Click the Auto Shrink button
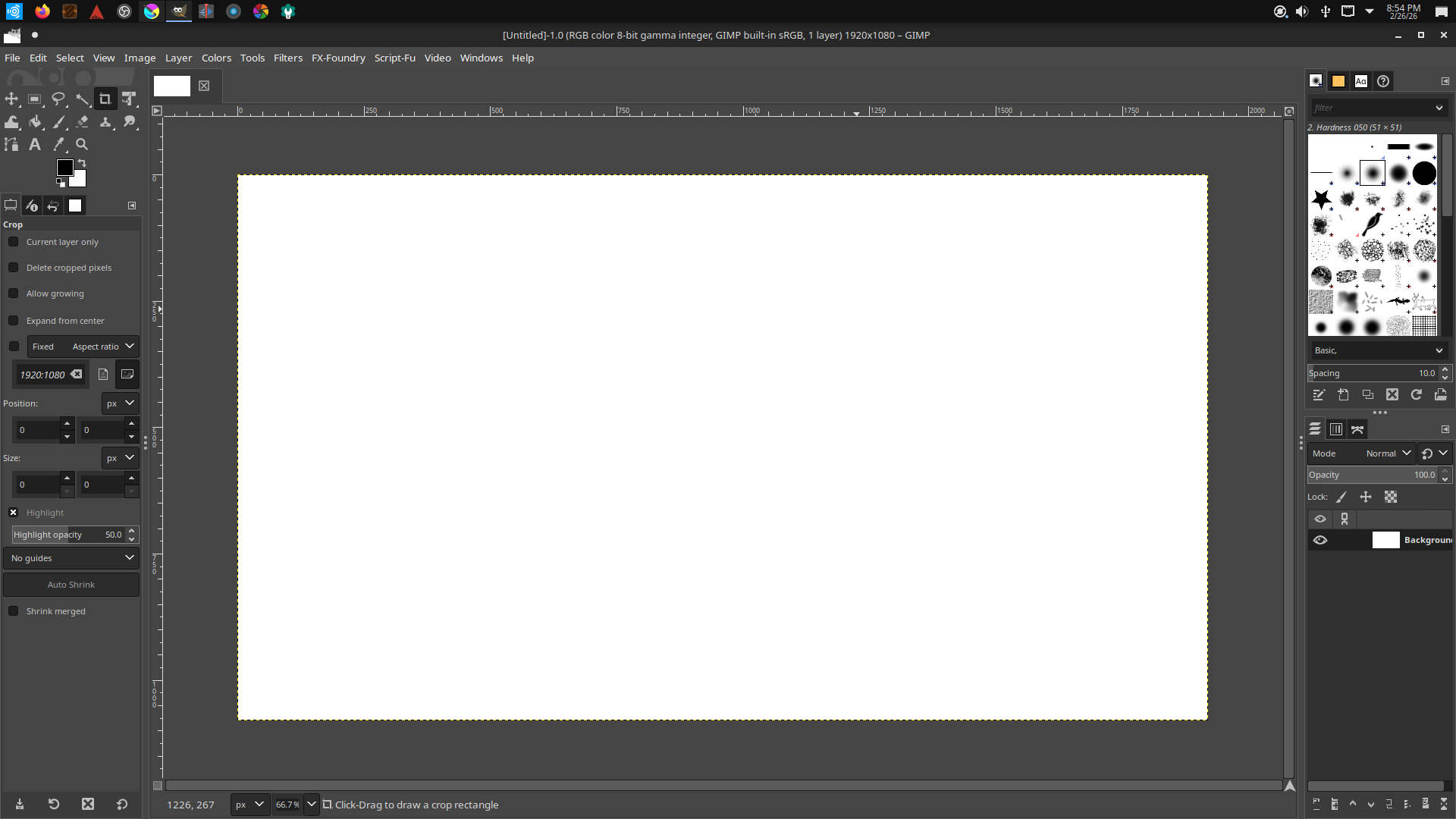1456x819 pixels. click(71, 585)
